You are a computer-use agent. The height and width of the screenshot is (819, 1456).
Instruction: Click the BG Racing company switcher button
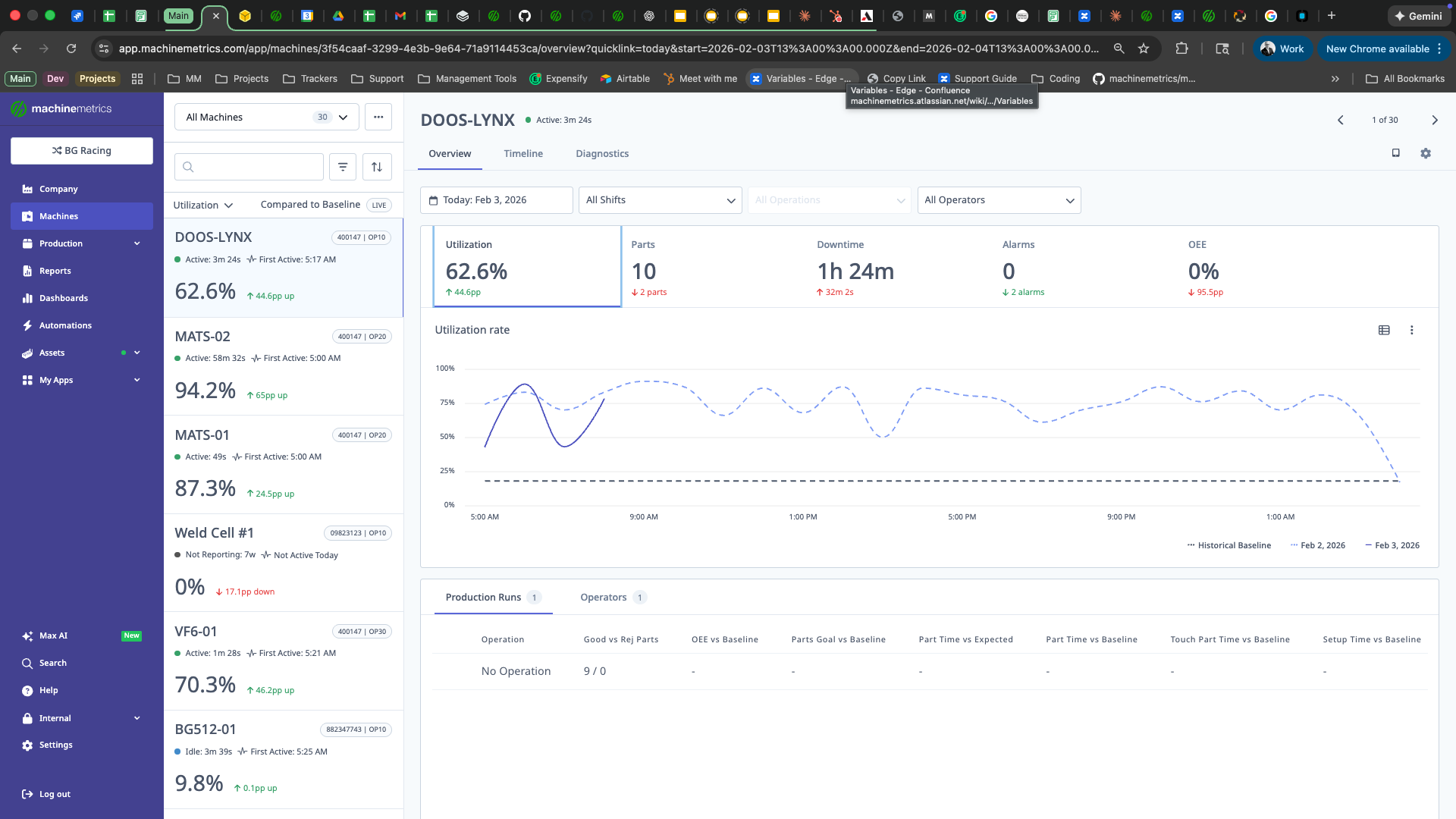pyautogui.click(x=82, y=151)
